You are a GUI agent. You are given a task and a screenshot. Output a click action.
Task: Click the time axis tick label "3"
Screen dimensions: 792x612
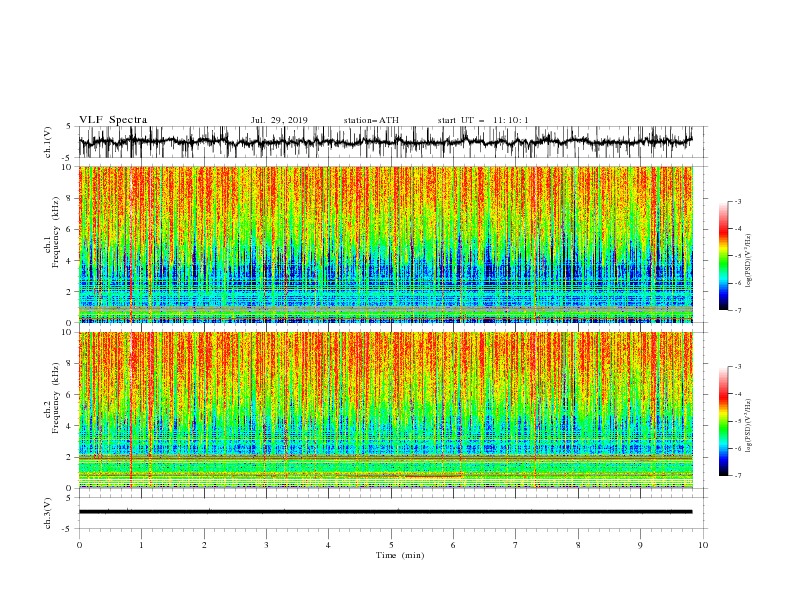coord(266,545)
